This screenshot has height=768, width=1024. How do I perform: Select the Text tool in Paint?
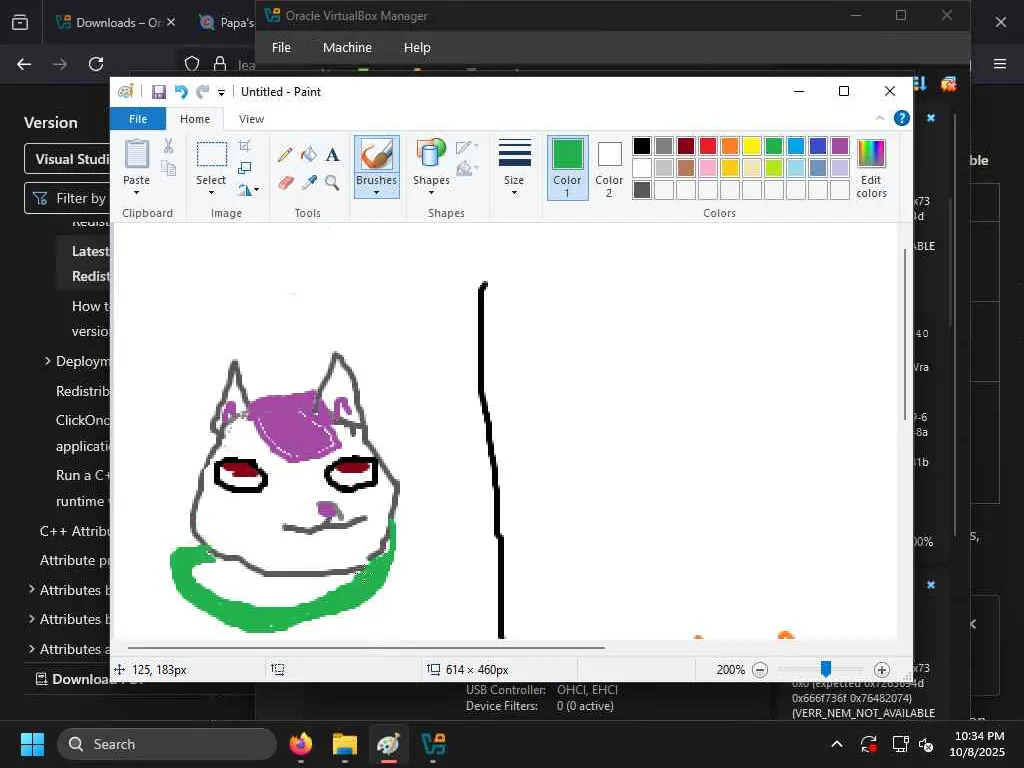(332, 155)
